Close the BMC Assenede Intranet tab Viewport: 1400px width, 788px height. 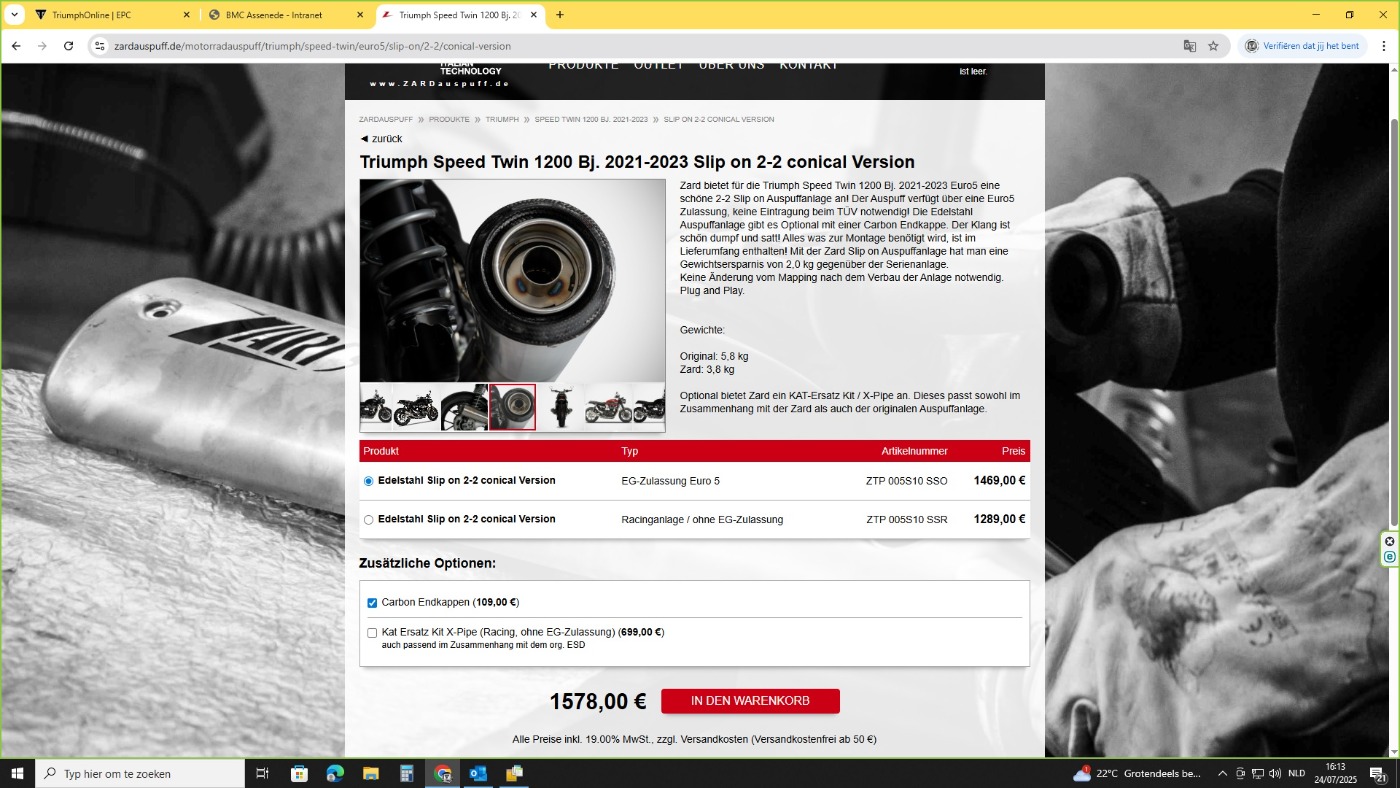pos(360,15)
